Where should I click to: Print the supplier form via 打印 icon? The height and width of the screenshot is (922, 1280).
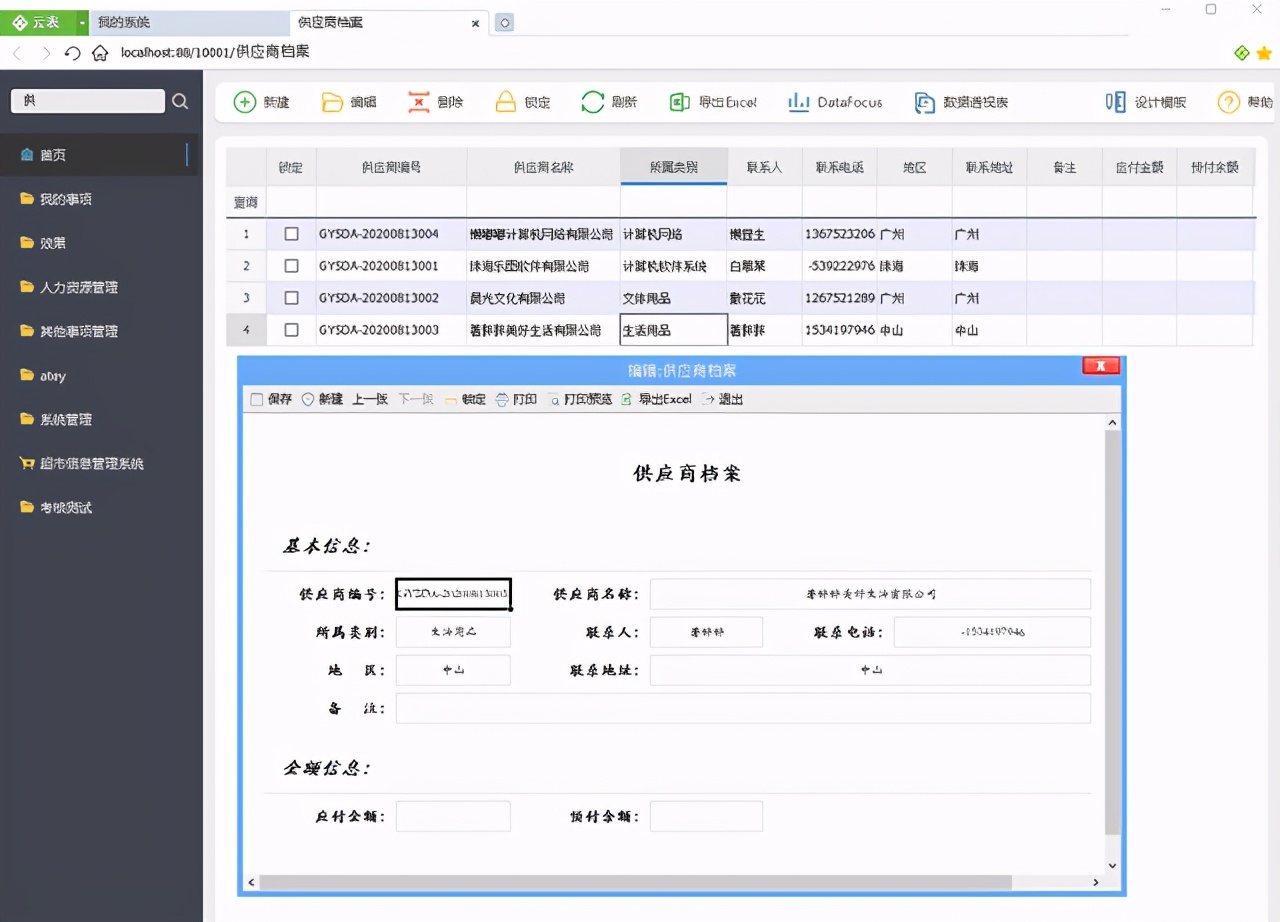[516, 398]
